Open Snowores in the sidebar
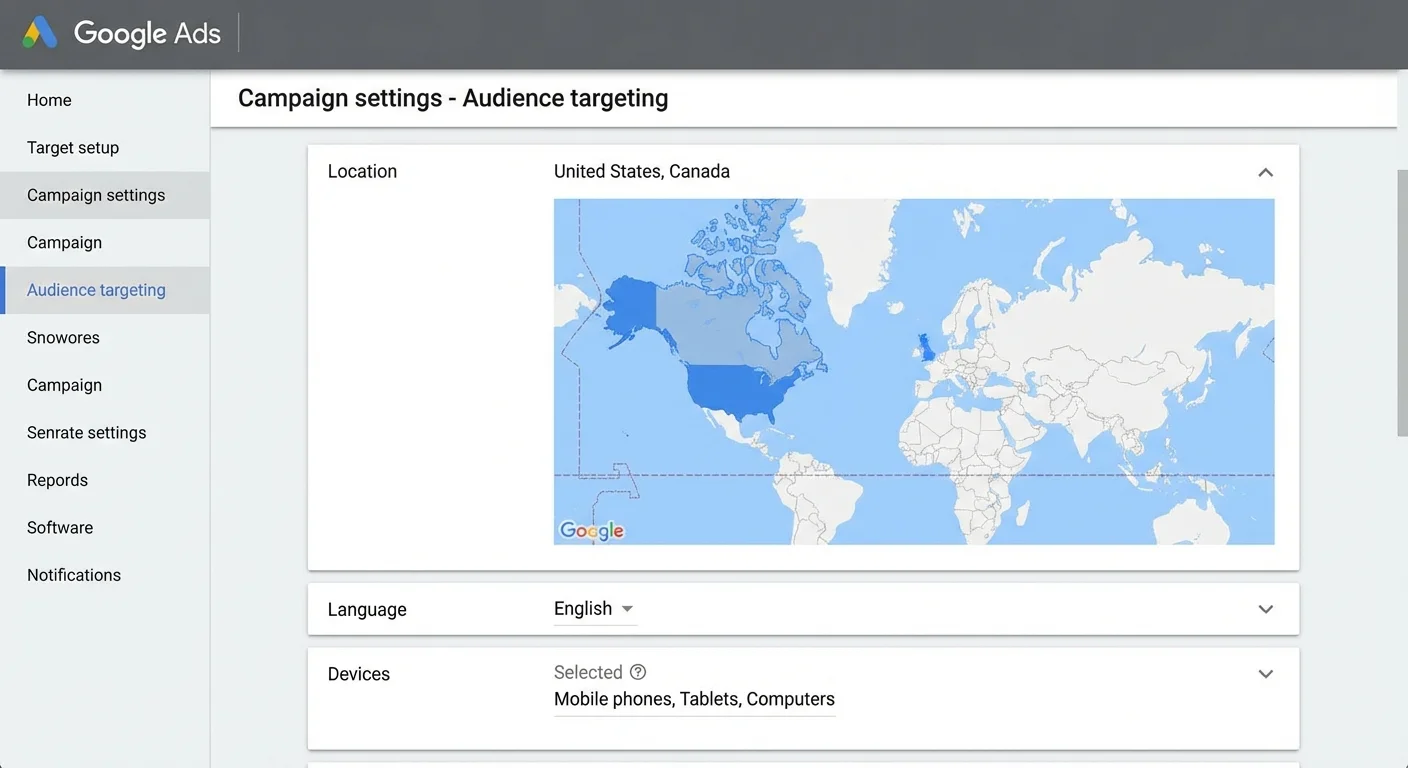This screenshot has width=1408, height=768. [105, 338]
